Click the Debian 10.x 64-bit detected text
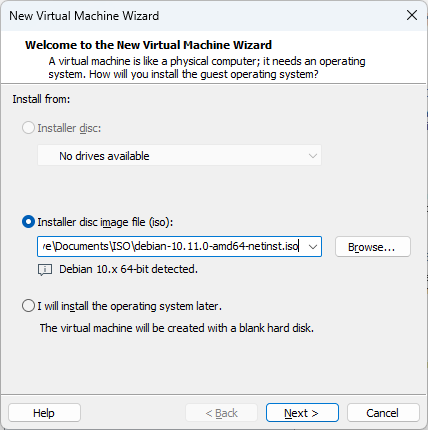The width and height of the screenshot is (428, 430). [128, 269]
